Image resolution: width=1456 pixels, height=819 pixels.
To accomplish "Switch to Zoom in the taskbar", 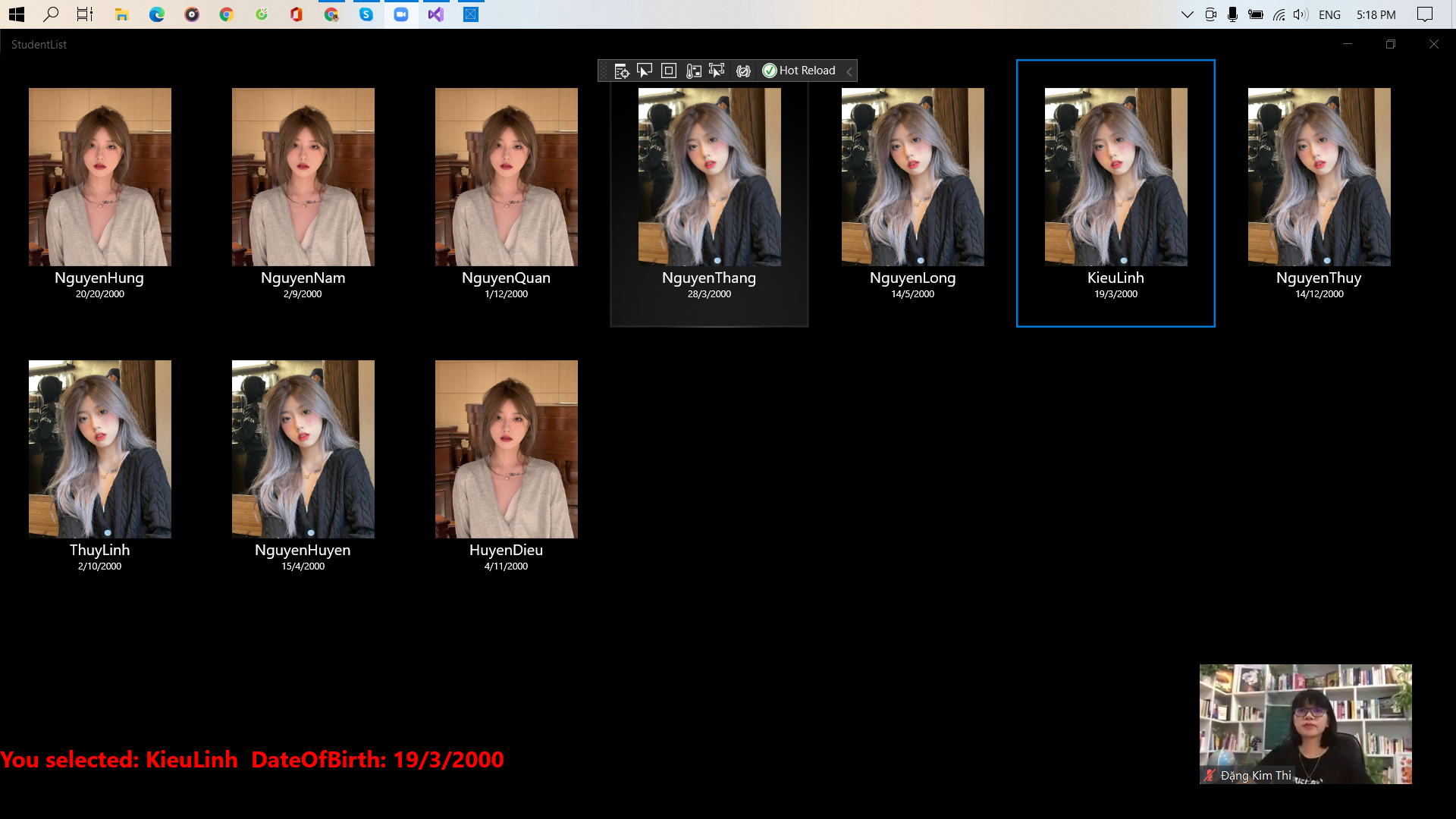I will (x=401, y=14).
